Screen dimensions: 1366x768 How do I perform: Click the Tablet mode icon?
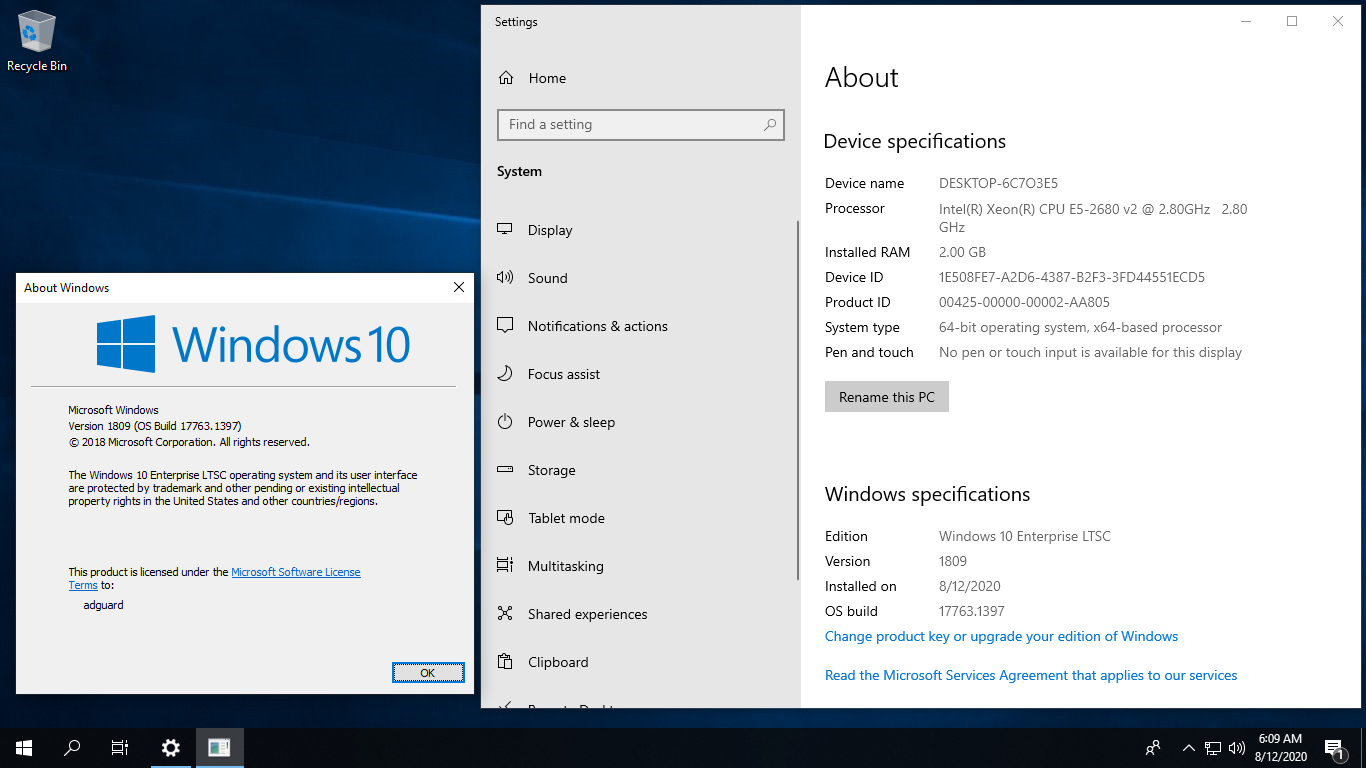(505, 518)
